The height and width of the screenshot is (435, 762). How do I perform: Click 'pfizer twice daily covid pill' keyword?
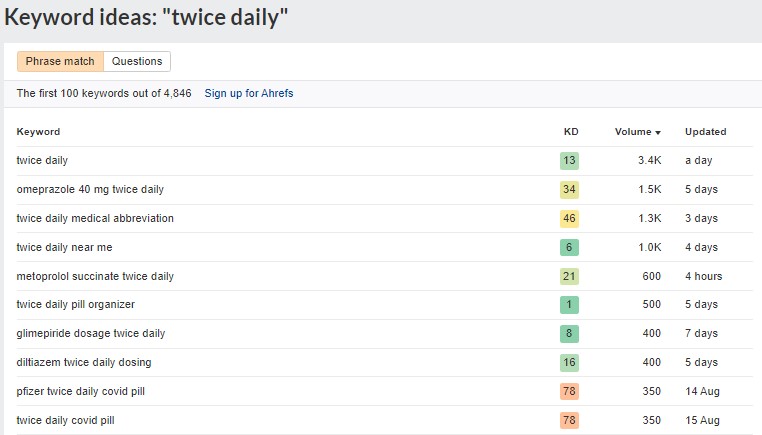pos(87,391)
